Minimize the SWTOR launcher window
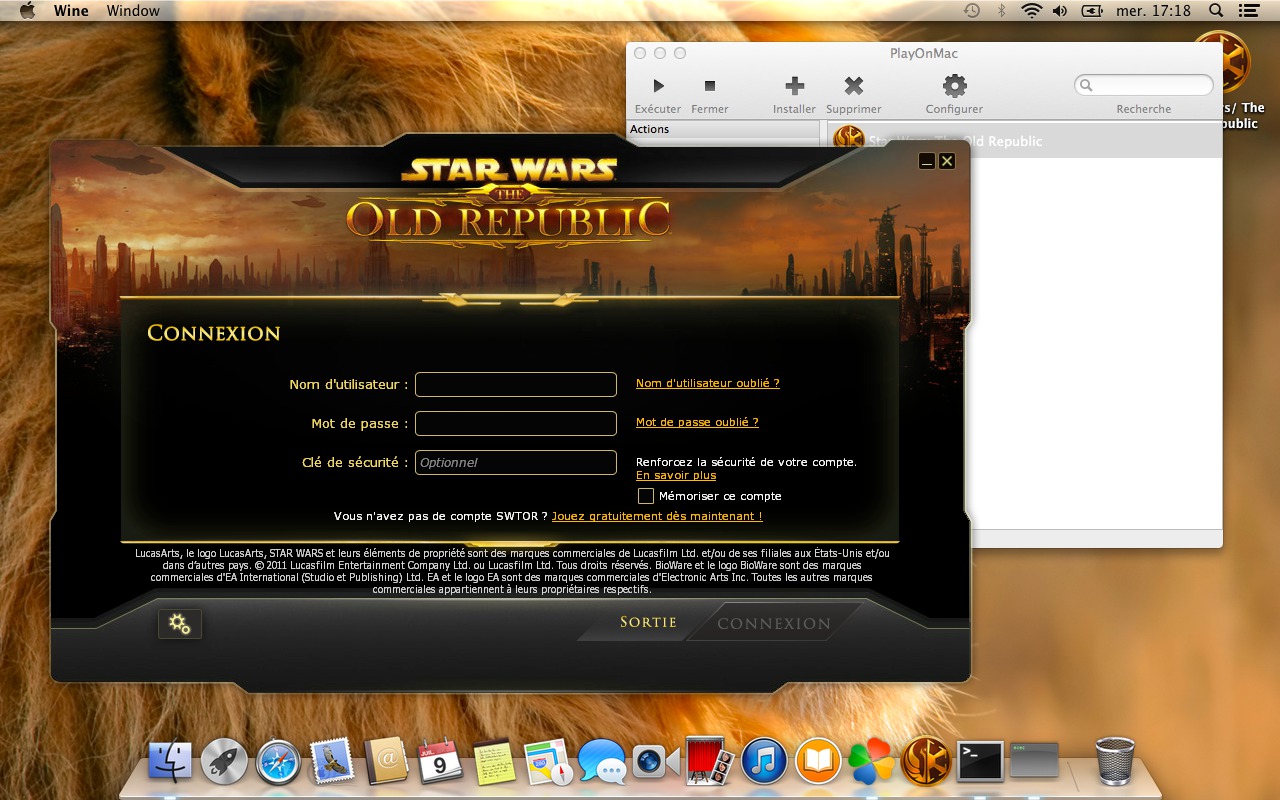Image resolution: width=1280 pixels, height=800 pixels. coord(927,161)
